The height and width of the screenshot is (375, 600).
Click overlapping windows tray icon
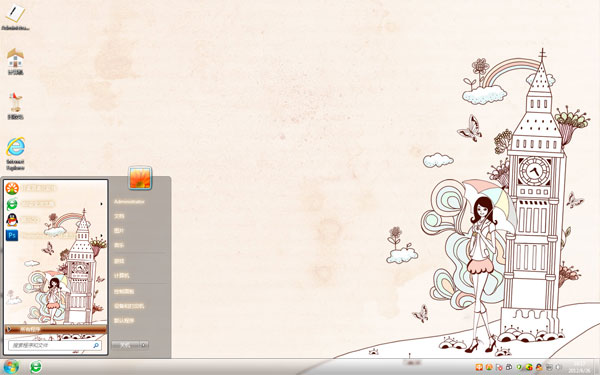tap(509, 367)
